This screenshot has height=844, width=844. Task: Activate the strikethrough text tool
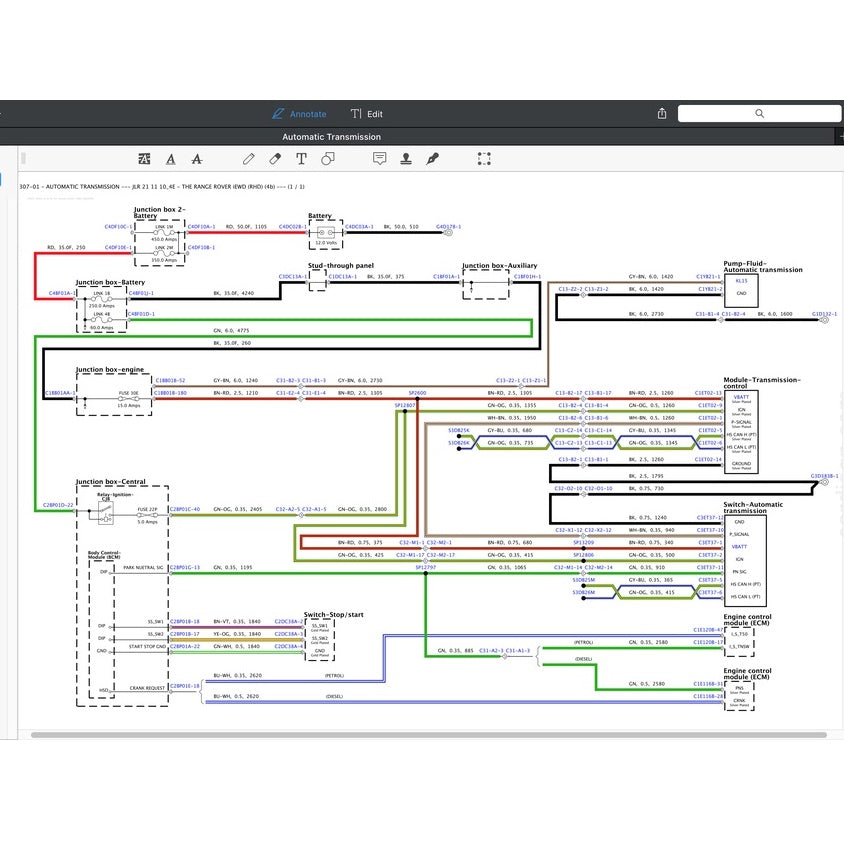click(x=196, y=159)
